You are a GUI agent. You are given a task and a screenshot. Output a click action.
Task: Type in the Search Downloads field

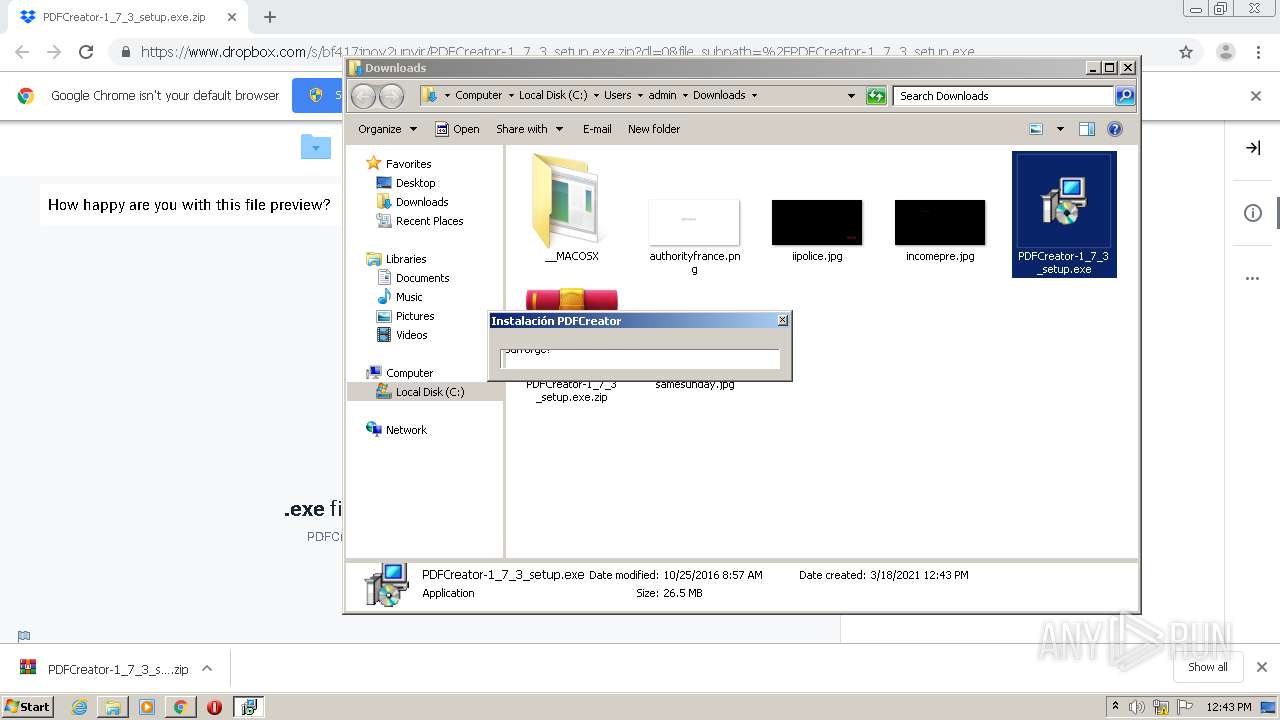click(1003, 96)
